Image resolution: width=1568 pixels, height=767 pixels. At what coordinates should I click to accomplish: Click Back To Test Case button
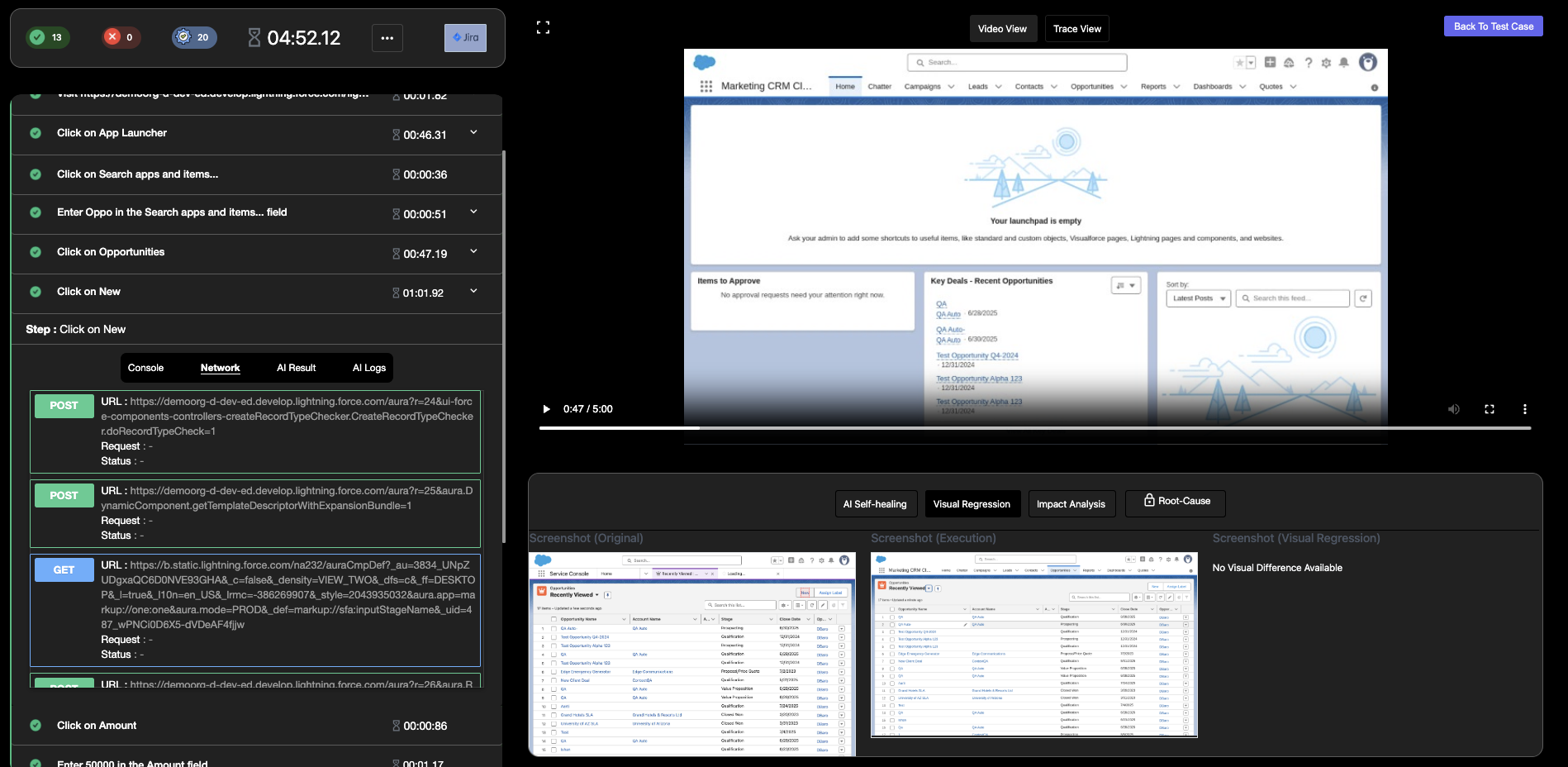click(x=1493, y=26)
